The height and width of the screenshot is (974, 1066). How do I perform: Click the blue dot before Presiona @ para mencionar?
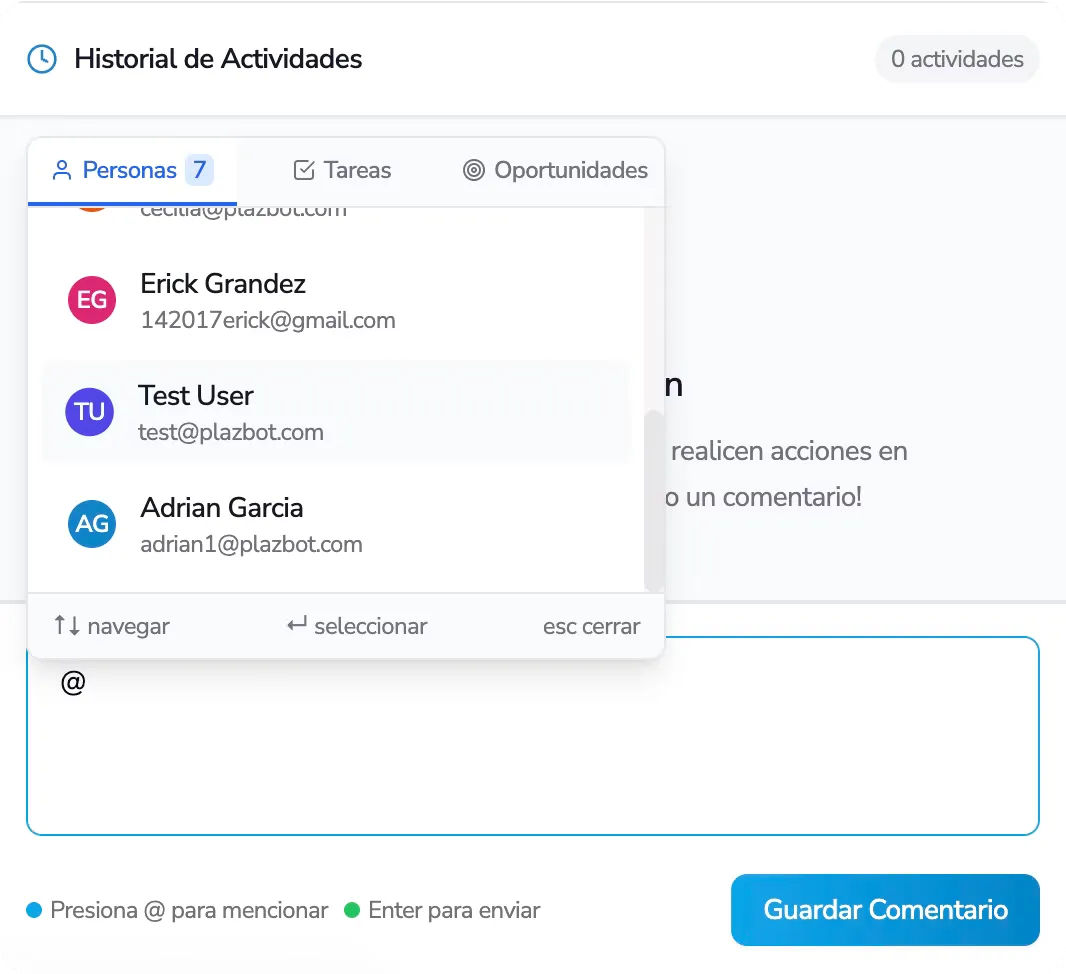coord(32,910)
